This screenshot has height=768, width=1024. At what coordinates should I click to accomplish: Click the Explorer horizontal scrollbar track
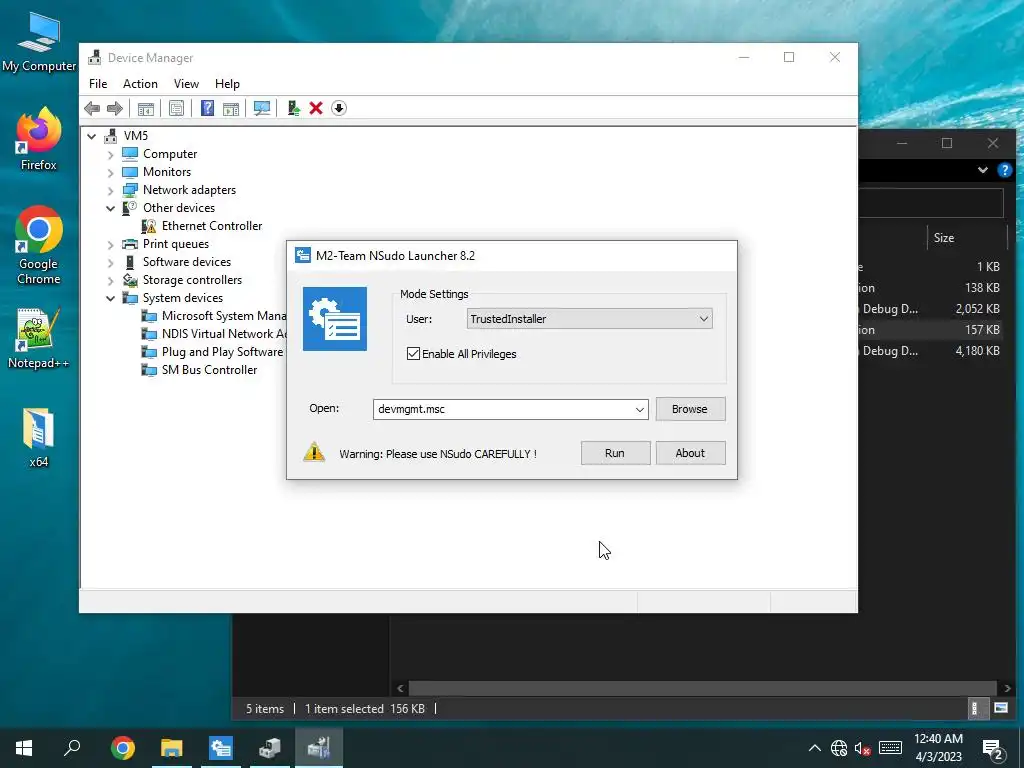[702, 688]
